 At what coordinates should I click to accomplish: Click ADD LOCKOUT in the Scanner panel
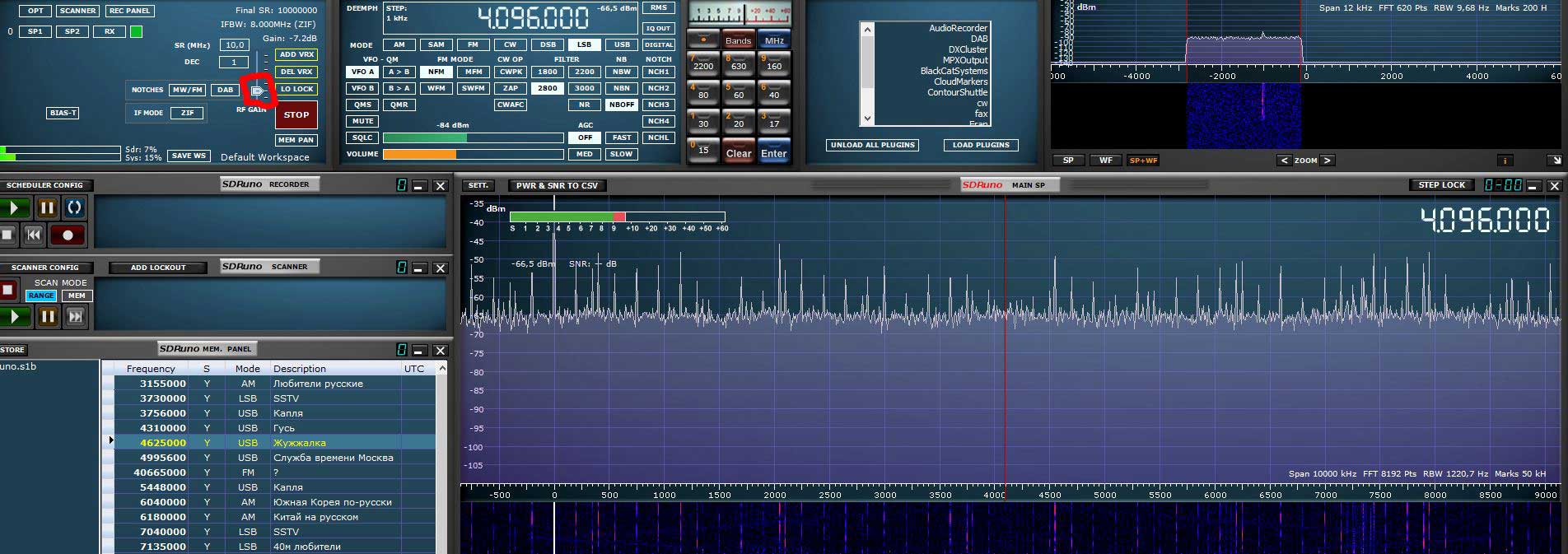(x=158, y=268)
